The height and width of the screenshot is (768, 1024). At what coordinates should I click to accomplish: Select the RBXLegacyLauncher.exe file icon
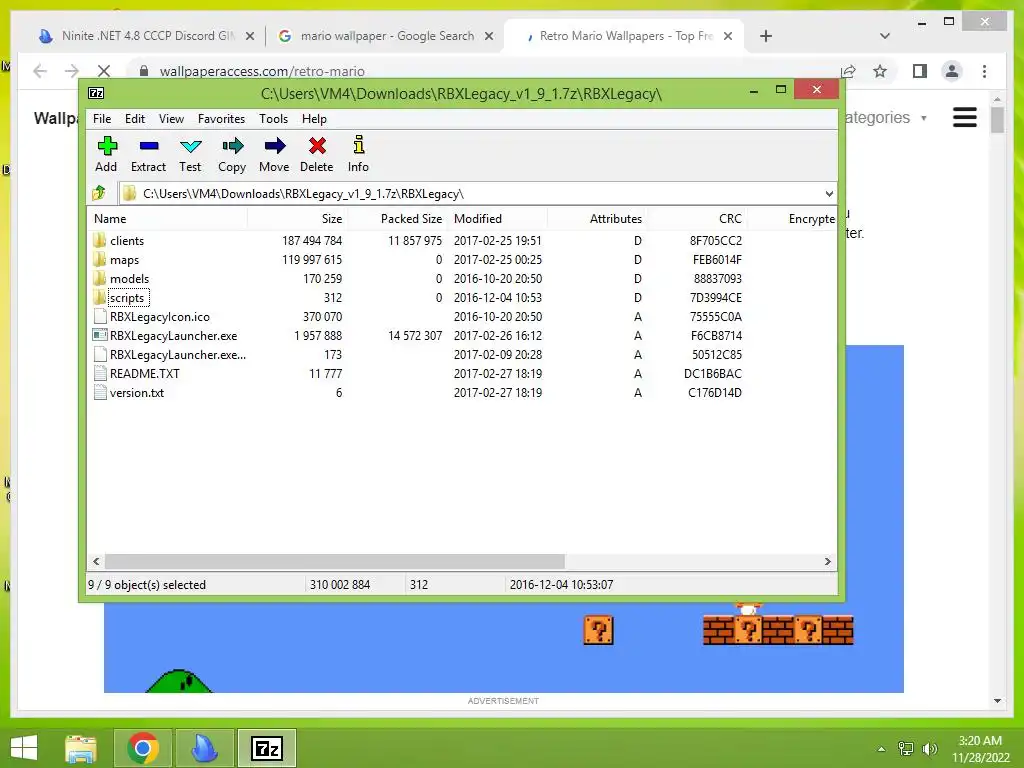[x=99, y=336]
